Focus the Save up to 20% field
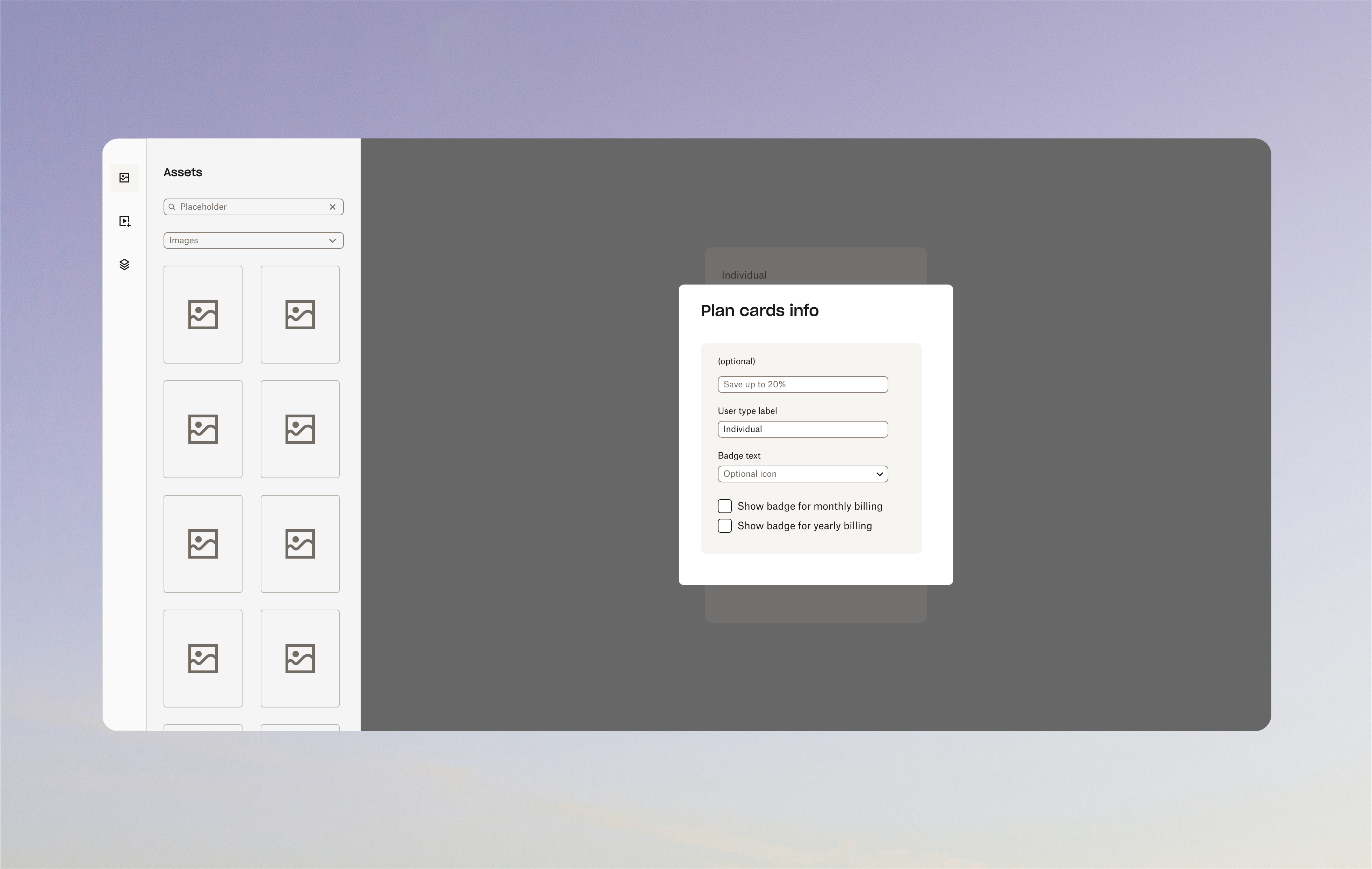The height and width of the screenshot is (869, 1372). [802, 385]
